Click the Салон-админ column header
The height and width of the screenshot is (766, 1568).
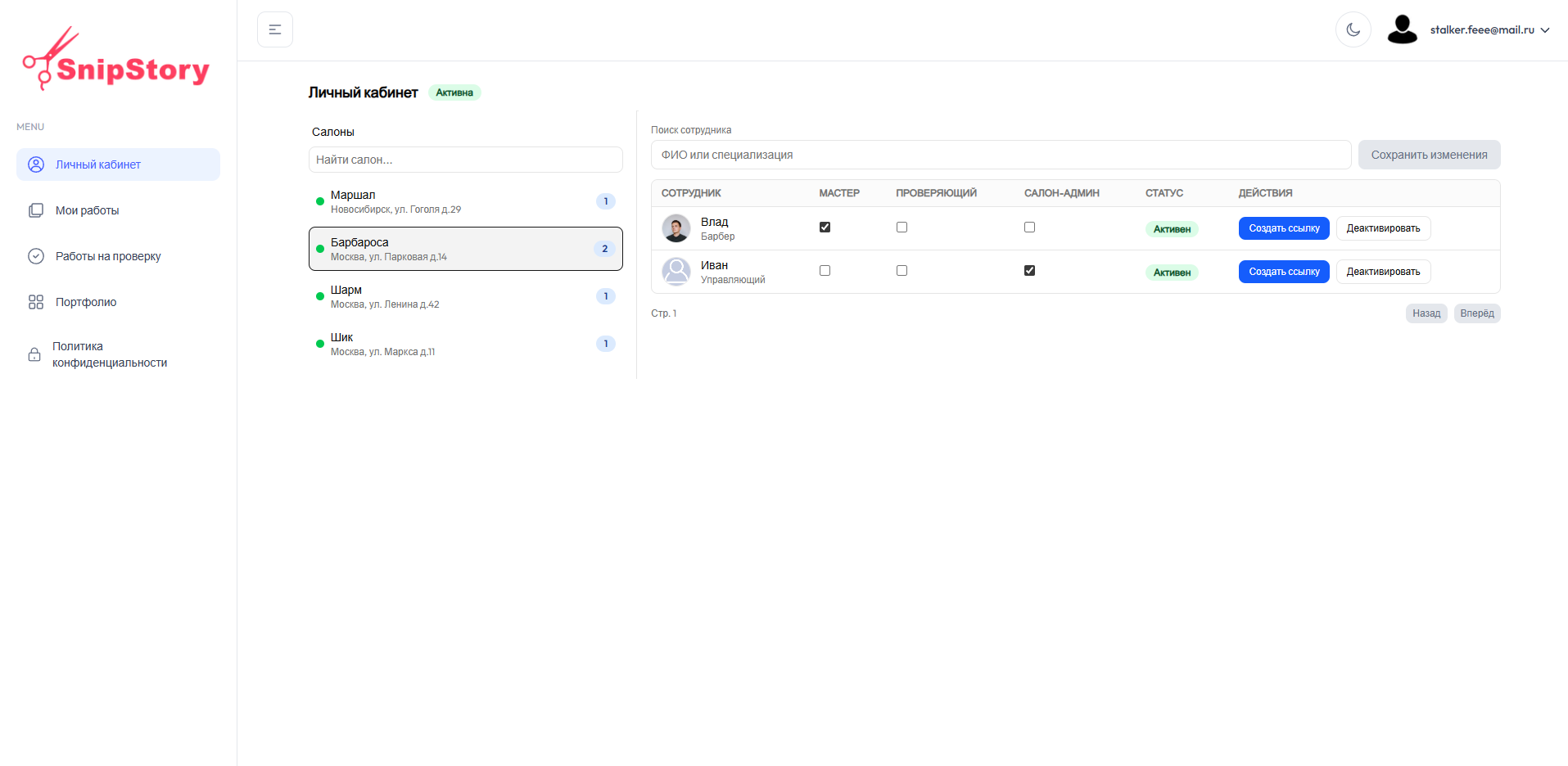point(1062,193)
